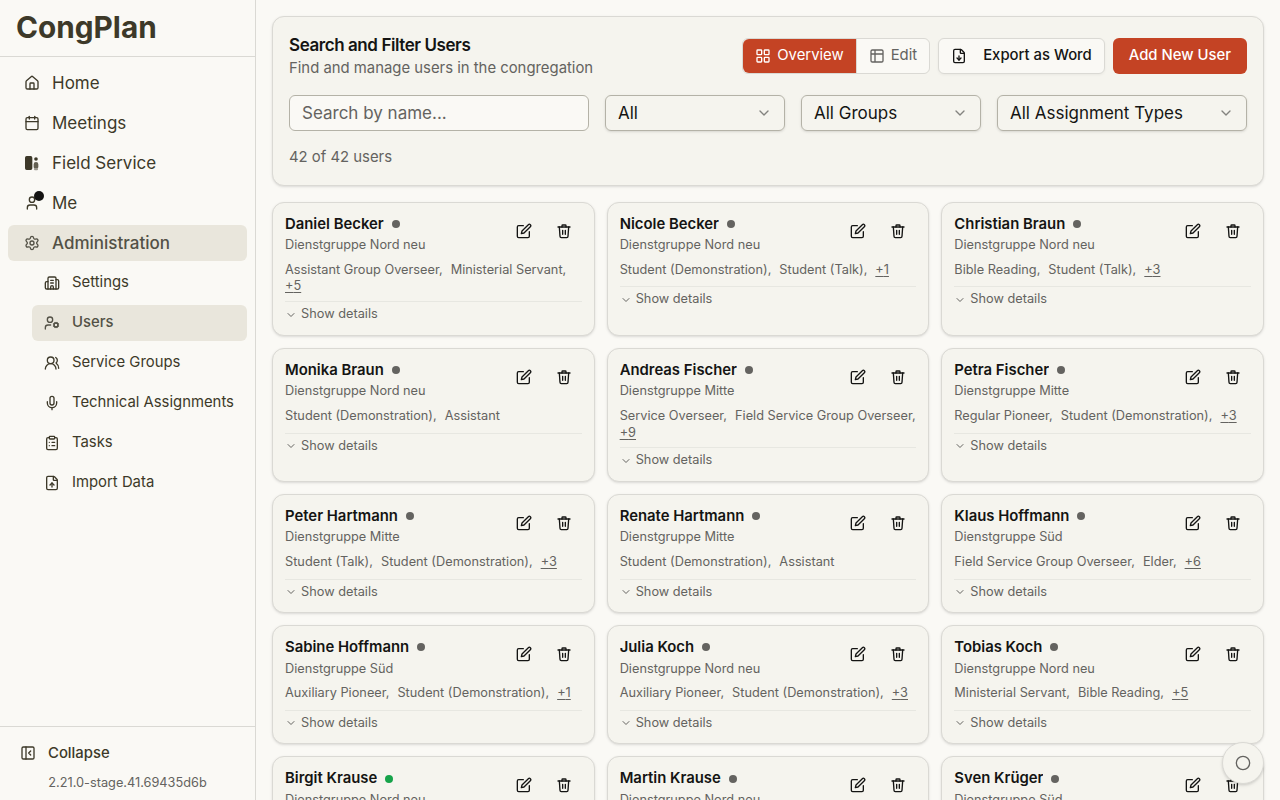Collapse the Administration section
1280x800 pixels.
[x=127, y=243]
